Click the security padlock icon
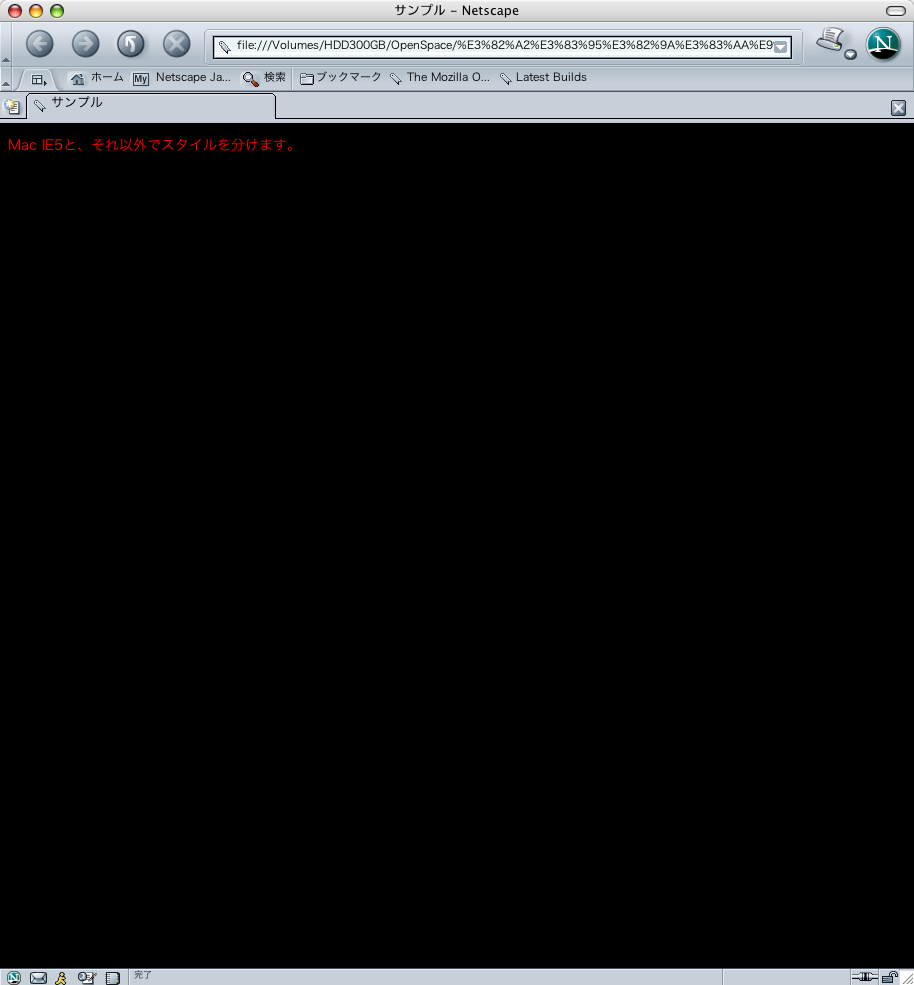Image resolution: width=914 pixels, height=985 pixels. pyautogui.click(x=889, y=977)
